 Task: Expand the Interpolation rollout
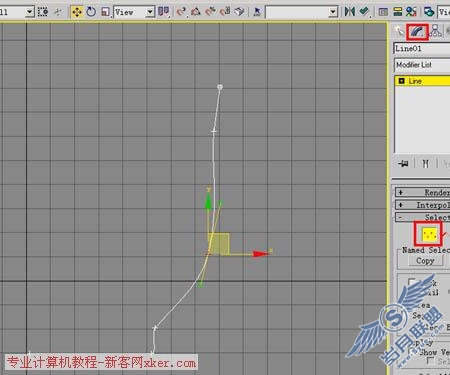pos(423,205)
